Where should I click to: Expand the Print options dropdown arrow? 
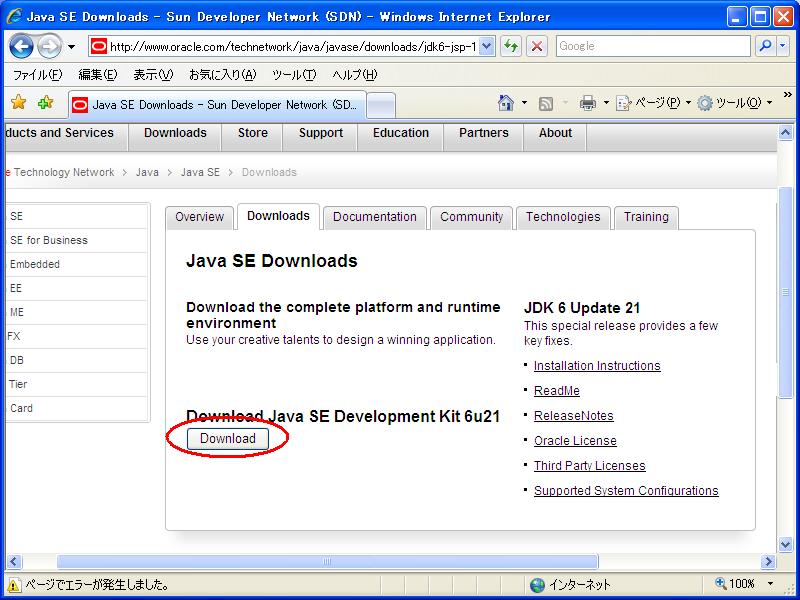(x=606, y=103)
